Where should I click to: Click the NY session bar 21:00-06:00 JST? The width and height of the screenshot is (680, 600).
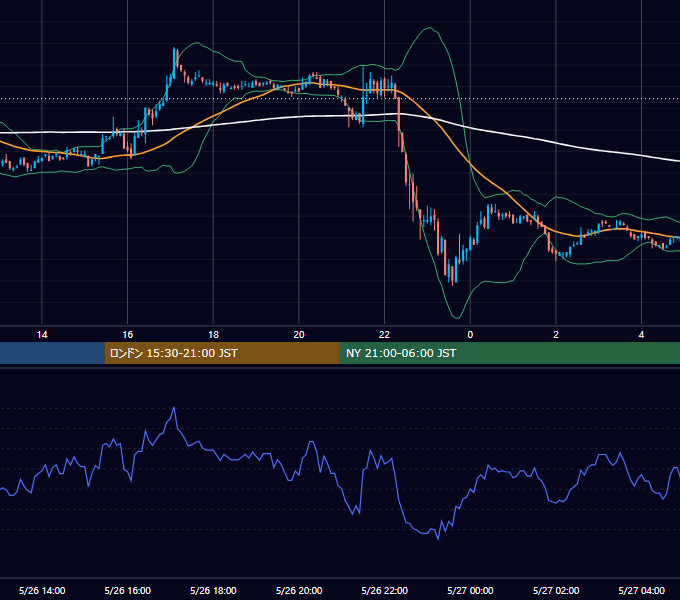click(x=510, y=353)
